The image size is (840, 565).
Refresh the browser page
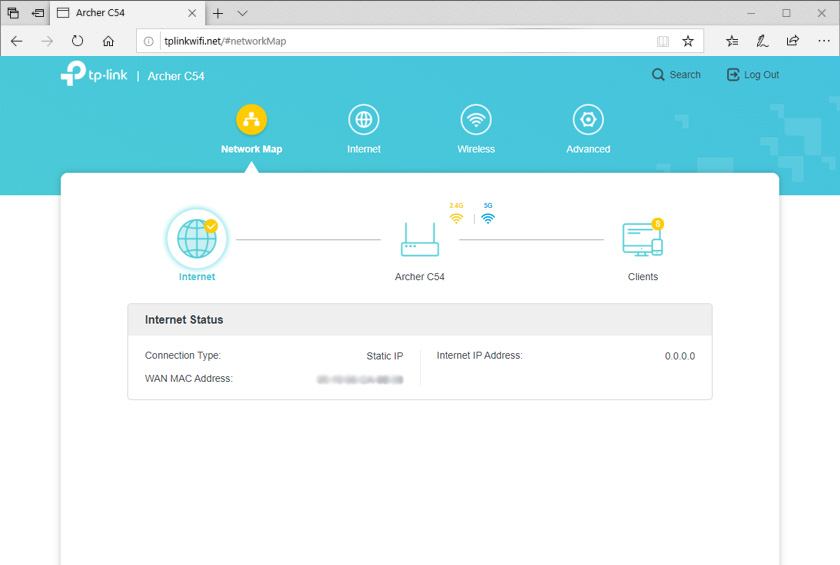pyautogui.click(x=77, y=41)
